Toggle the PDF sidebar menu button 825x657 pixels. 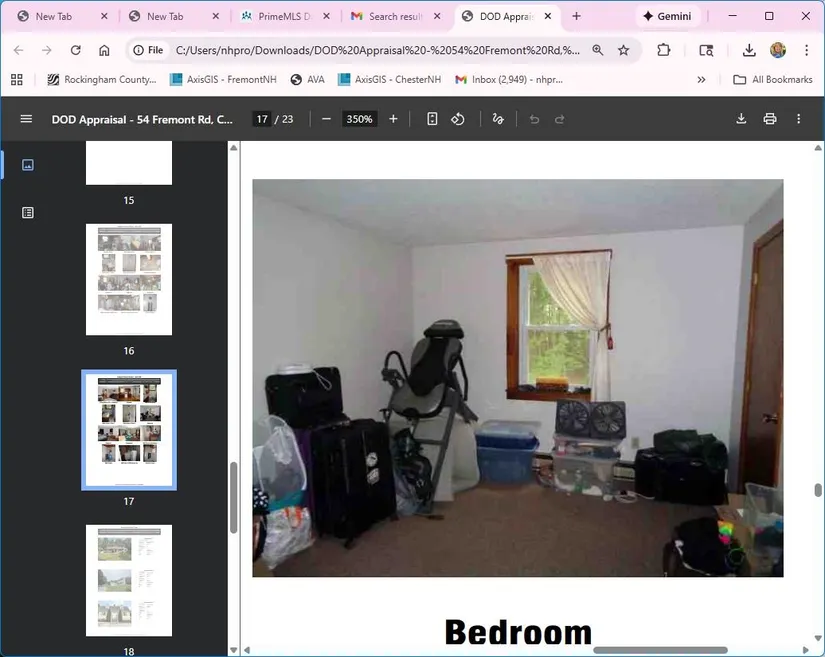26,119
